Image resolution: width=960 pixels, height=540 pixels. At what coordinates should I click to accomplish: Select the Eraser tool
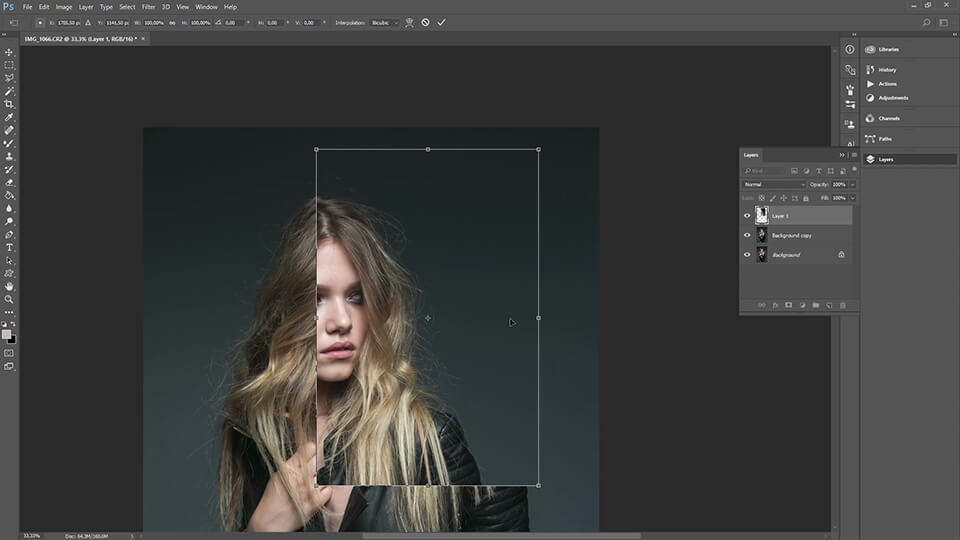(x=9, y=182)
